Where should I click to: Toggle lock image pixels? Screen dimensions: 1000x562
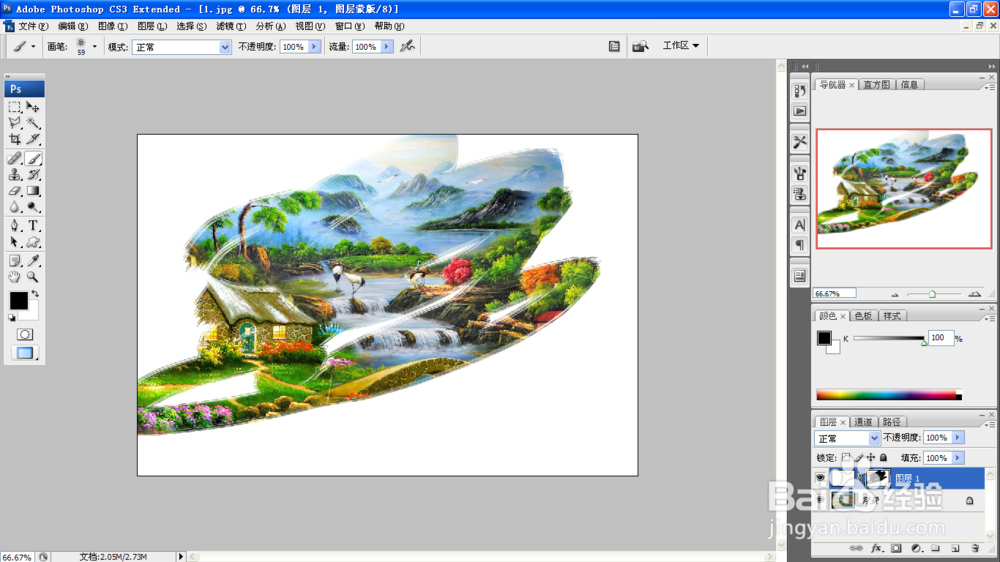click(x=858, y=458)
